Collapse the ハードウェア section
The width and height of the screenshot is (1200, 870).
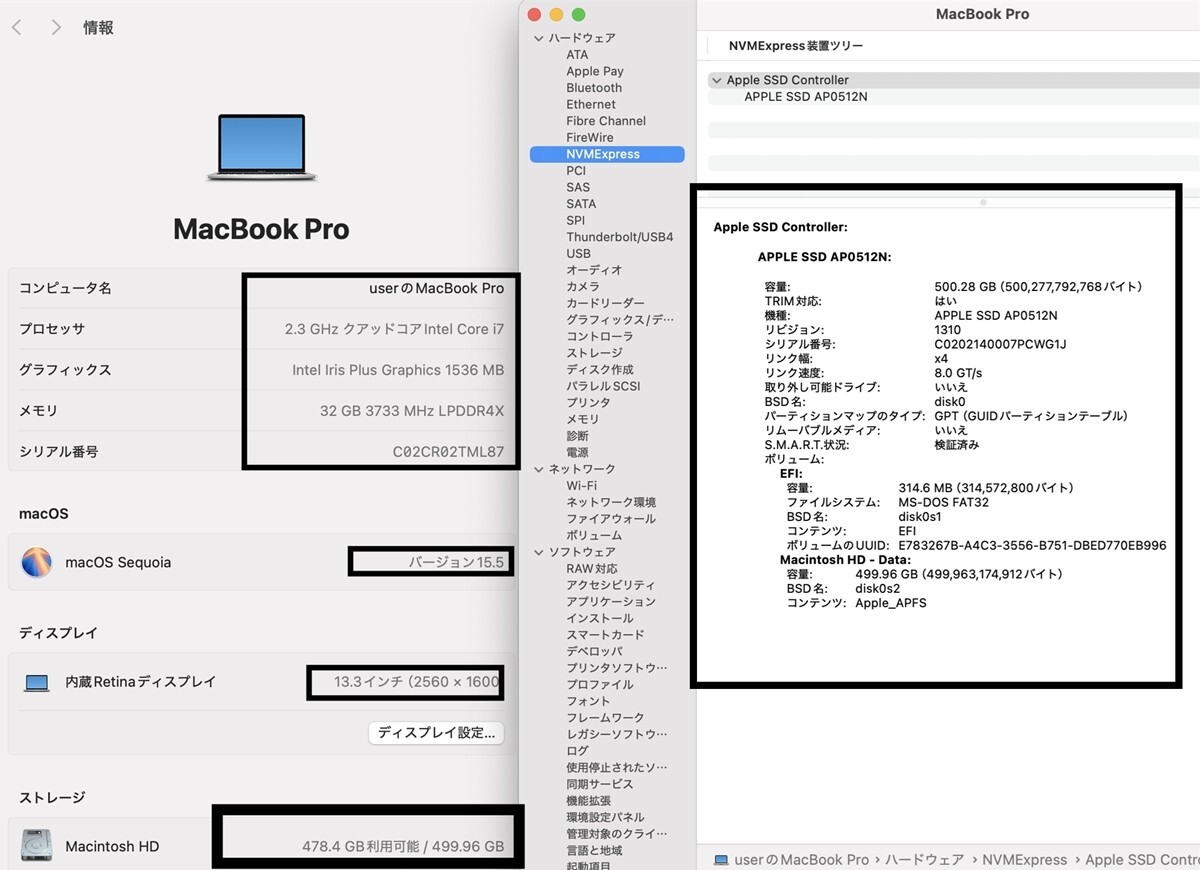539,38
